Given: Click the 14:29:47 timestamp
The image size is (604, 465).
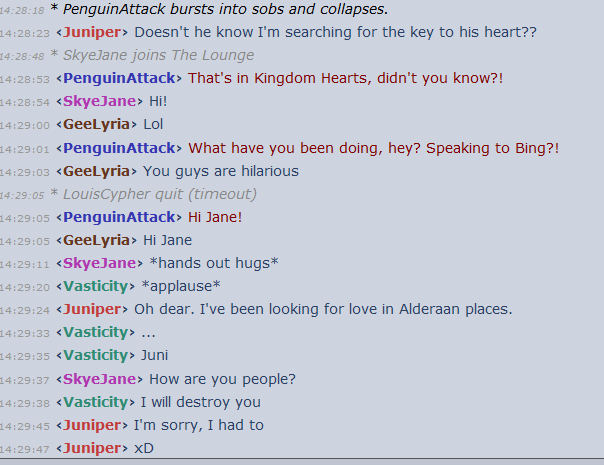Looking at the screenshot, I should (x=25, y=450).
